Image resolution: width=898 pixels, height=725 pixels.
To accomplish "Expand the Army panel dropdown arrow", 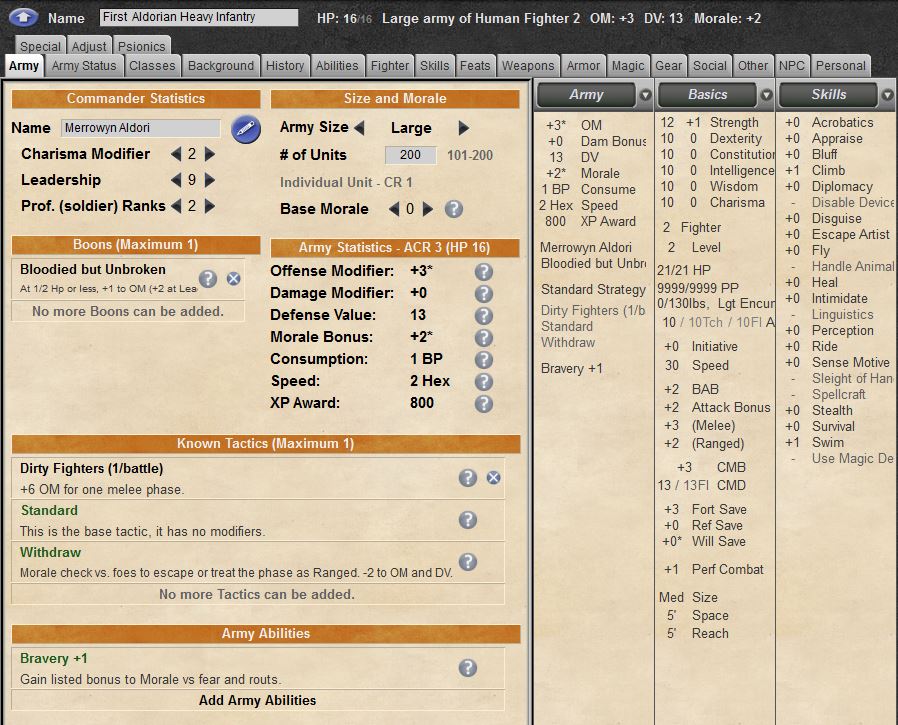I will tap(645, 95).
